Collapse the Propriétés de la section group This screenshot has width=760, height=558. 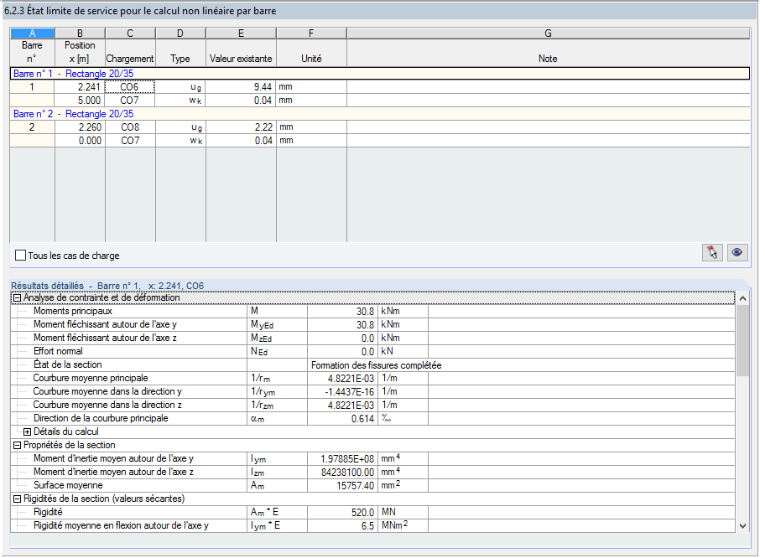[x=17, y=445]
